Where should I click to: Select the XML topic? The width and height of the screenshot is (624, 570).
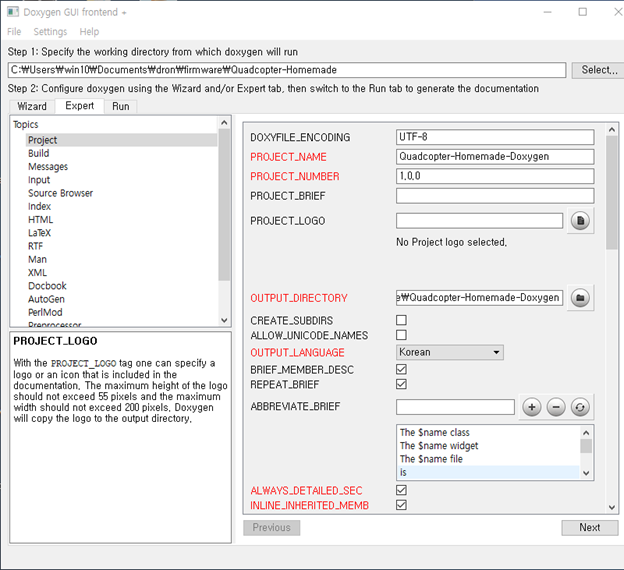coord(37,273)
